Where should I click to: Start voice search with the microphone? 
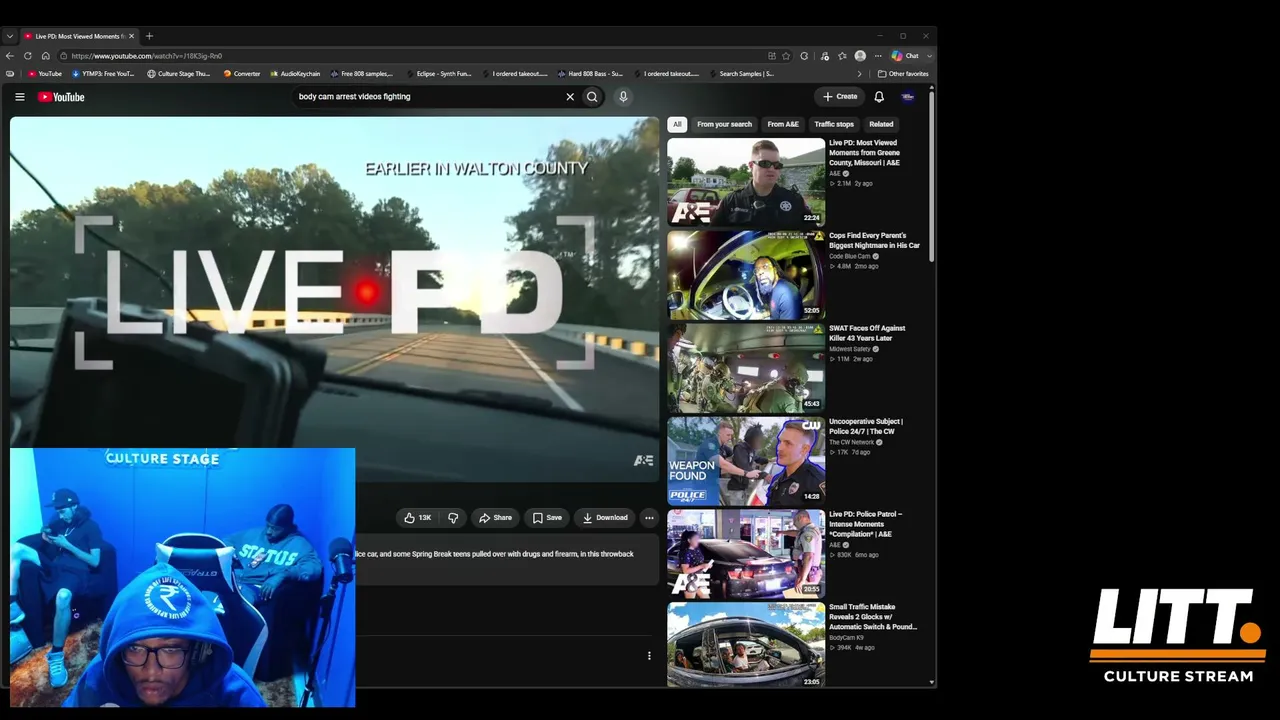pyautogui.click(x=623, y=97)
